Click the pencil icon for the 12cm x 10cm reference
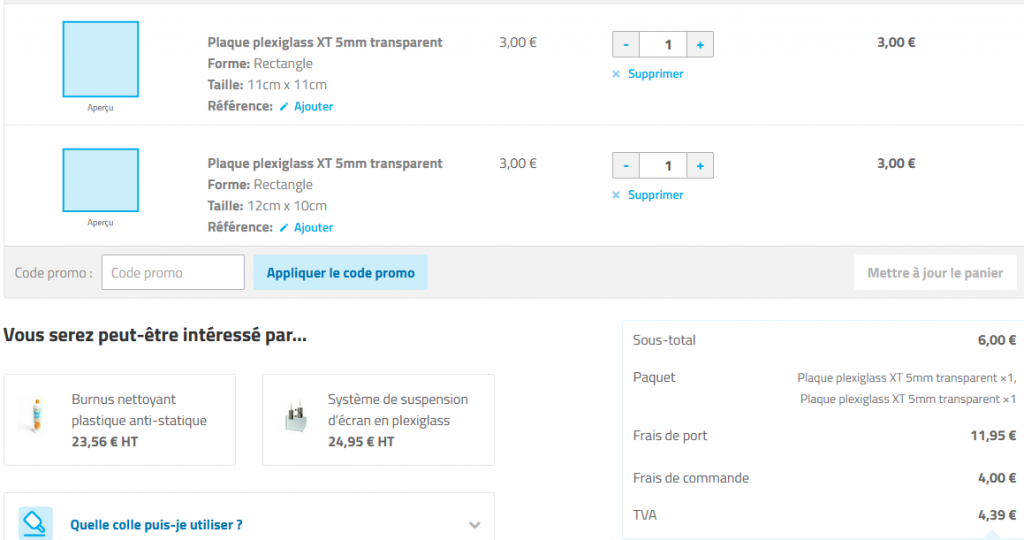 pos(284,228)
